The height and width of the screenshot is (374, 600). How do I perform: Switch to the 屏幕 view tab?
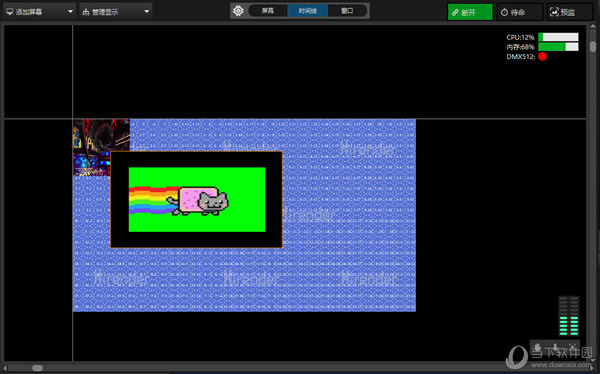[x=268, y=11]
